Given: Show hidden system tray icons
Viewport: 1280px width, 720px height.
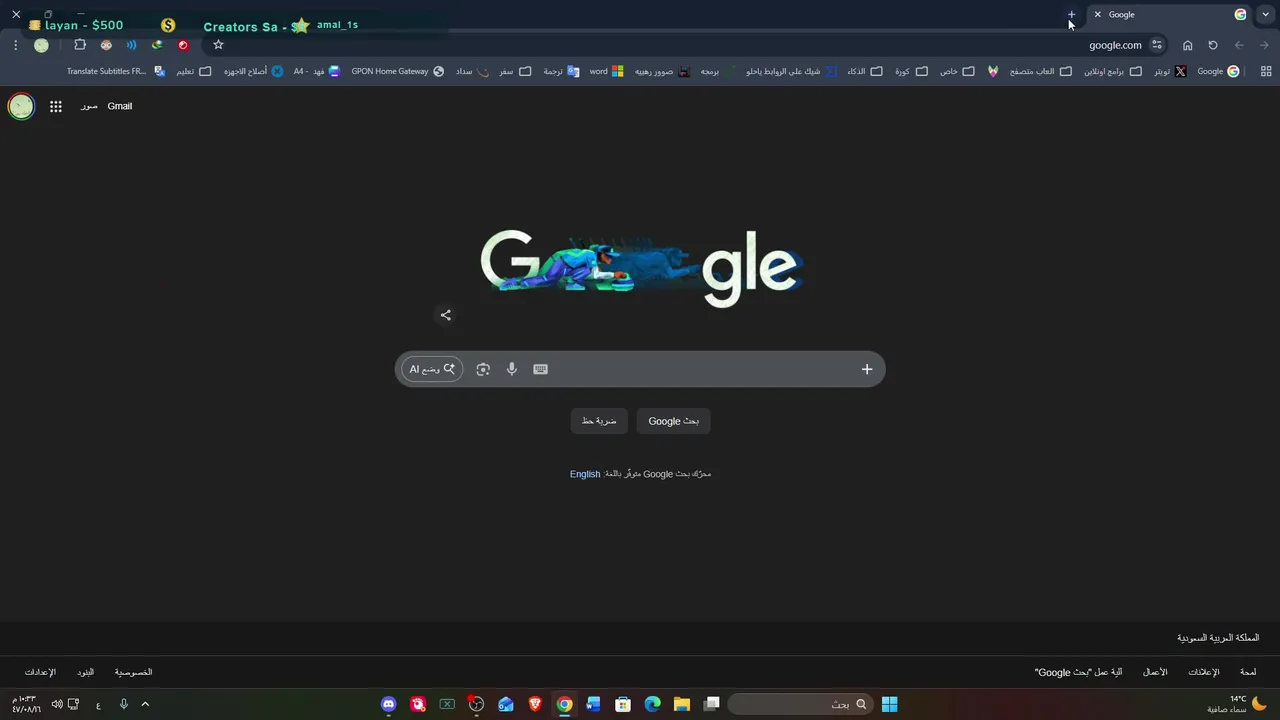Looking at the screenshot, I should pos(145,704).
